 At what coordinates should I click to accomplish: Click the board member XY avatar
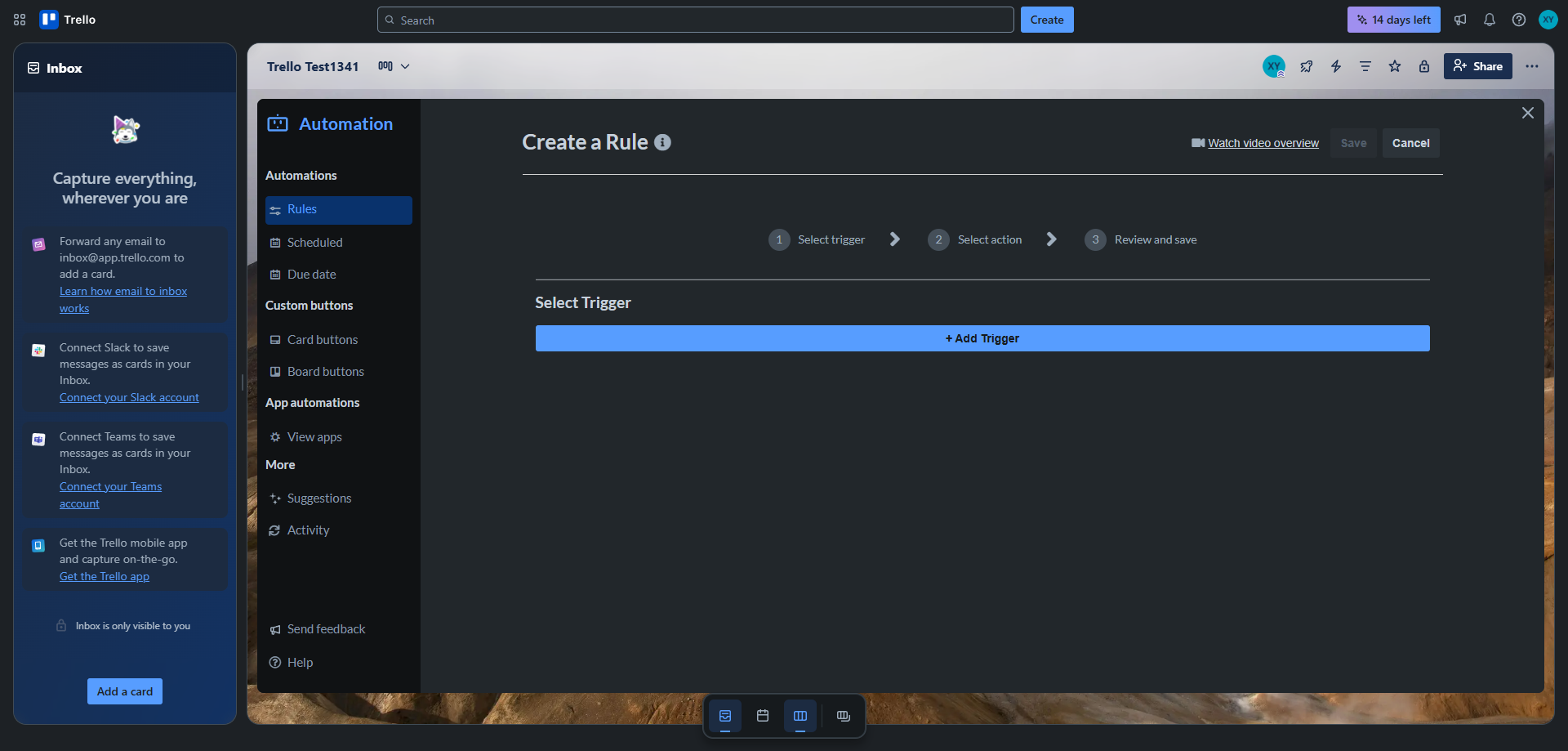tap(1274, 66)
